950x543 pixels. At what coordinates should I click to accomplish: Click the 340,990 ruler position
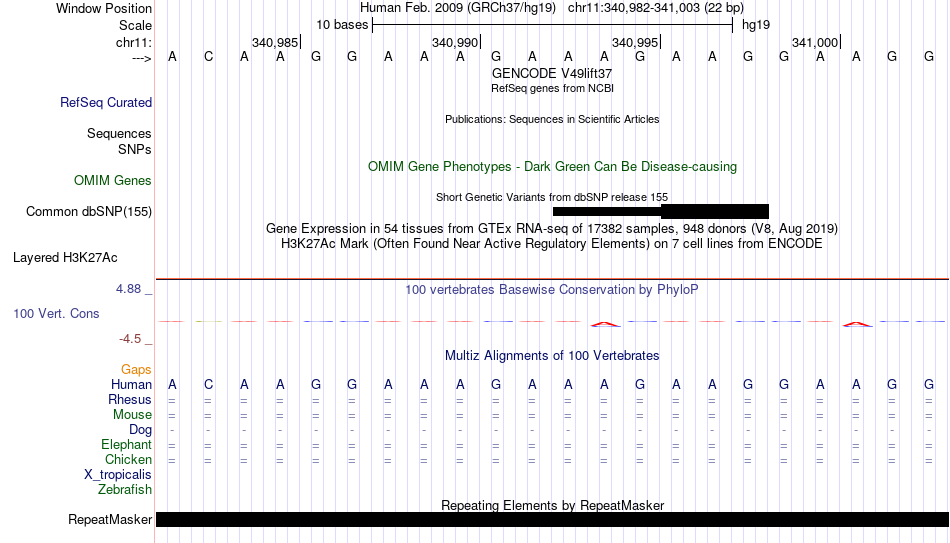point(455,42)
